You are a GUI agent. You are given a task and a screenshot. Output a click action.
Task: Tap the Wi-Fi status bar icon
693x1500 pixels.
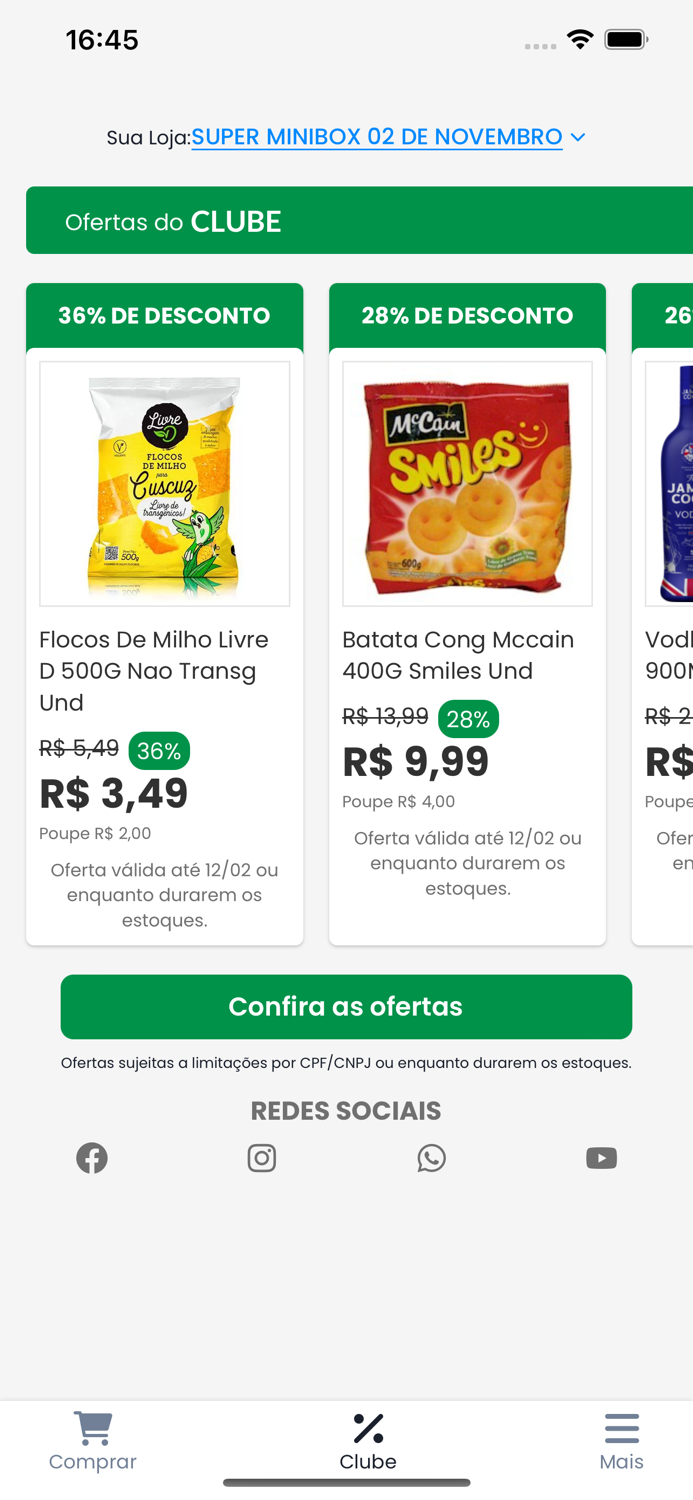click(x=581, y=40)
